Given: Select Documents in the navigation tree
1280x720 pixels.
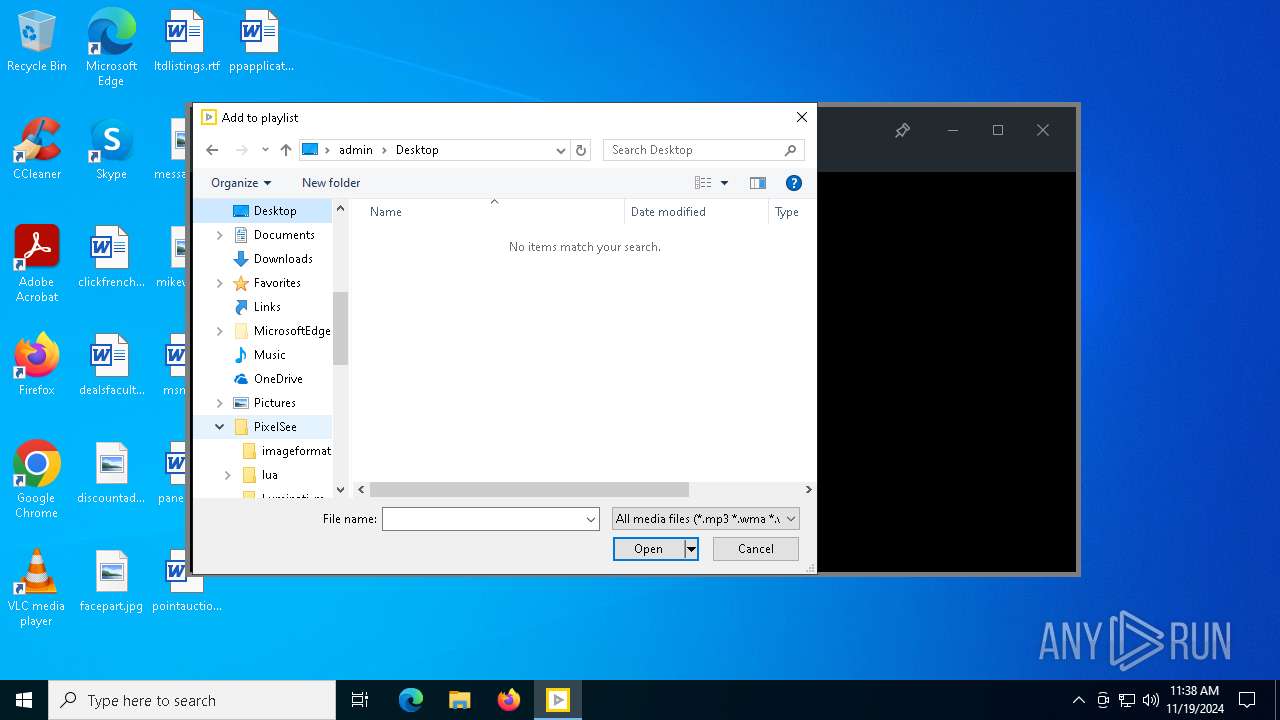Looking at the screenshot, I should 284,235.
